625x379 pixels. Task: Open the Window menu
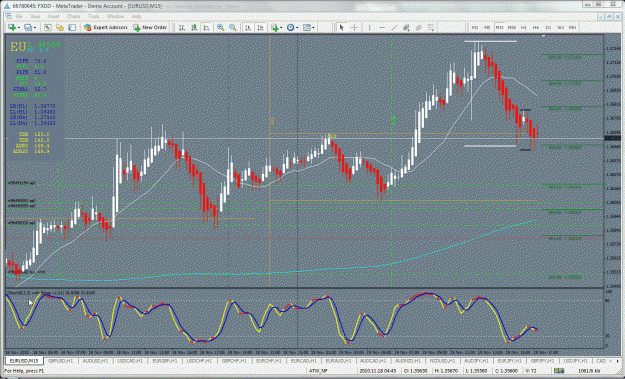pyautogui.click(x=115, y=16)
